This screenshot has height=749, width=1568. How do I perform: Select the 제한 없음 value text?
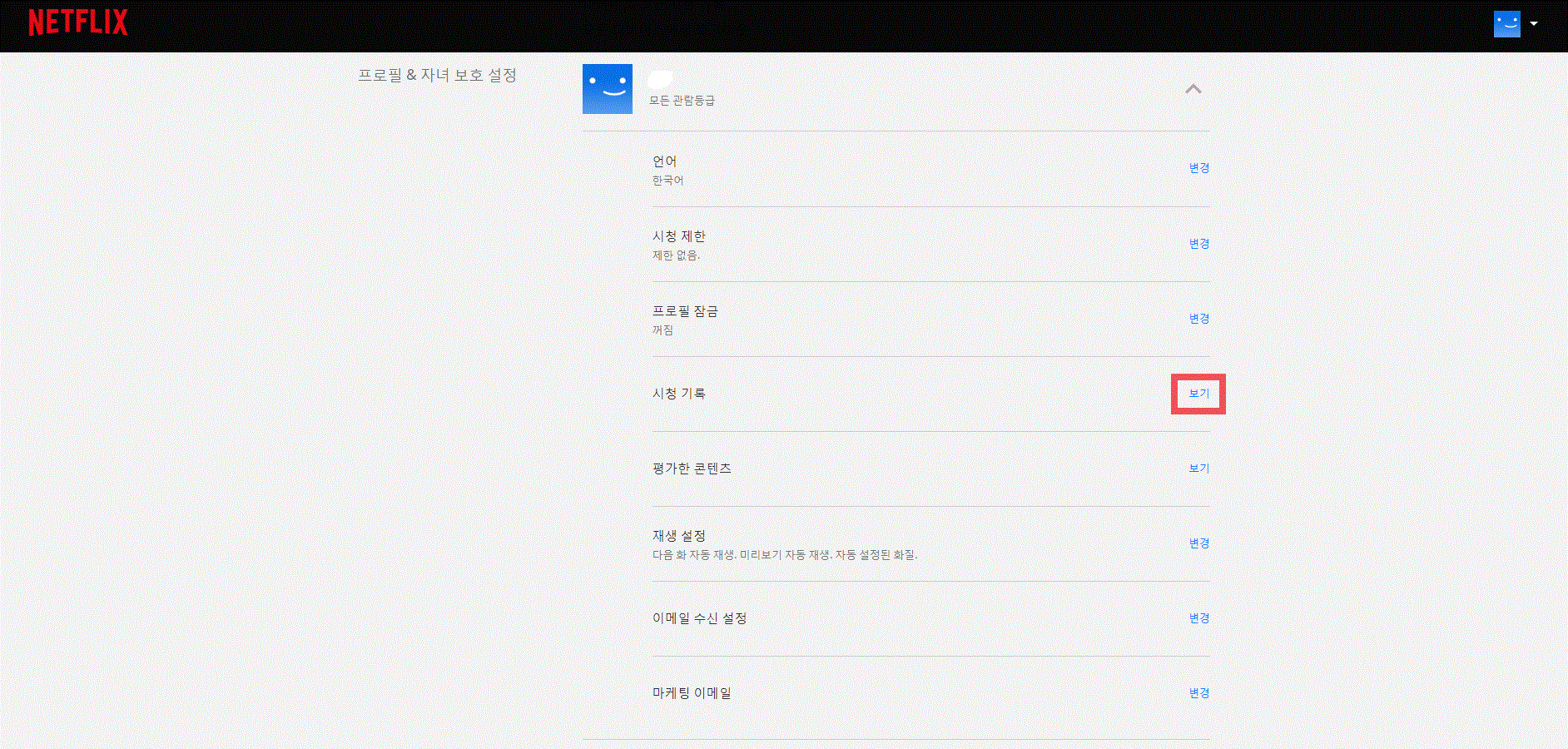pyautogui.click(x=676, y=255)
